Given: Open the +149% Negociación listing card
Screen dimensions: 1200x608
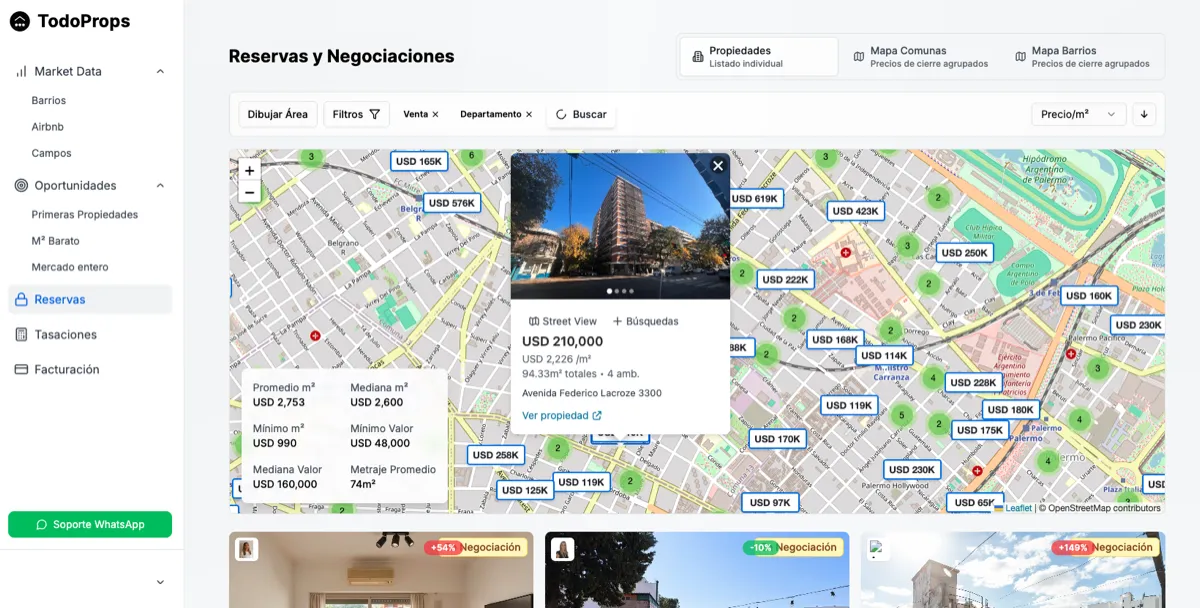Looking at the screenshot, I should [x=1013, y=570].
